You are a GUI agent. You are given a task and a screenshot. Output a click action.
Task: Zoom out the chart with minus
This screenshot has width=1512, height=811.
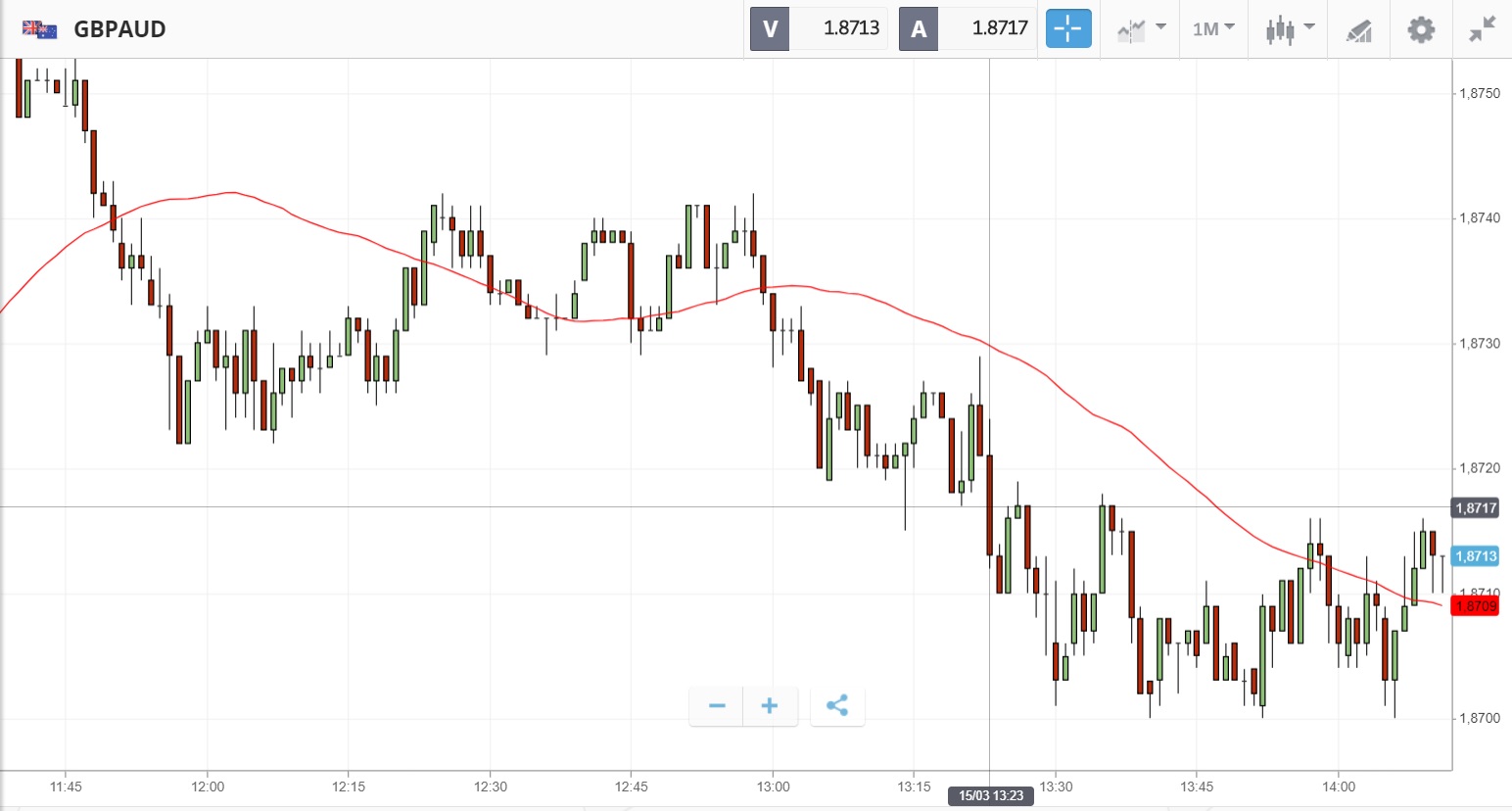click(x=717, y=705)
